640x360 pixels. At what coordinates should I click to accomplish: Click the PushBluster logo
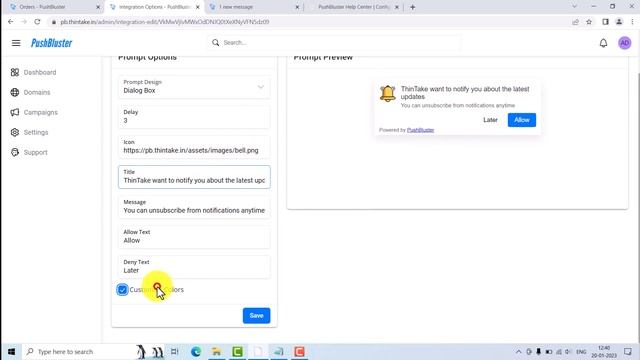[x=51, y=43]
